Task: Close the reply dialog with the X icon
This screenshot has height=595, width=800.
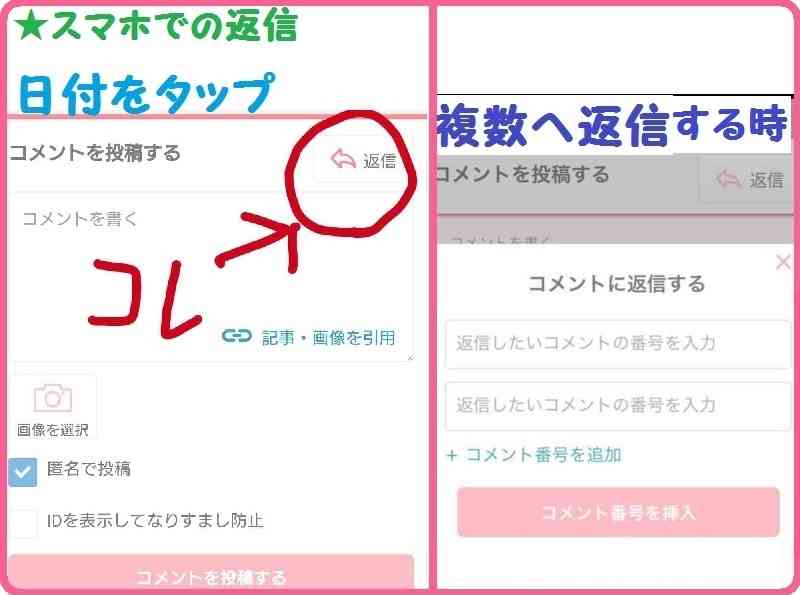Action: click(x=783, y=262)
